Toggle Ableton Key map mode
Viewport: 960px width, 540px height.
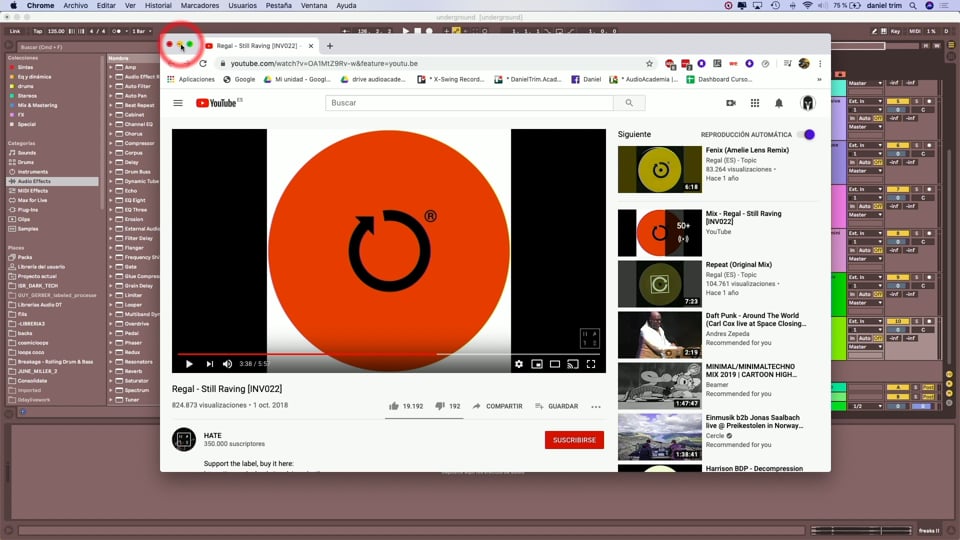895,31
